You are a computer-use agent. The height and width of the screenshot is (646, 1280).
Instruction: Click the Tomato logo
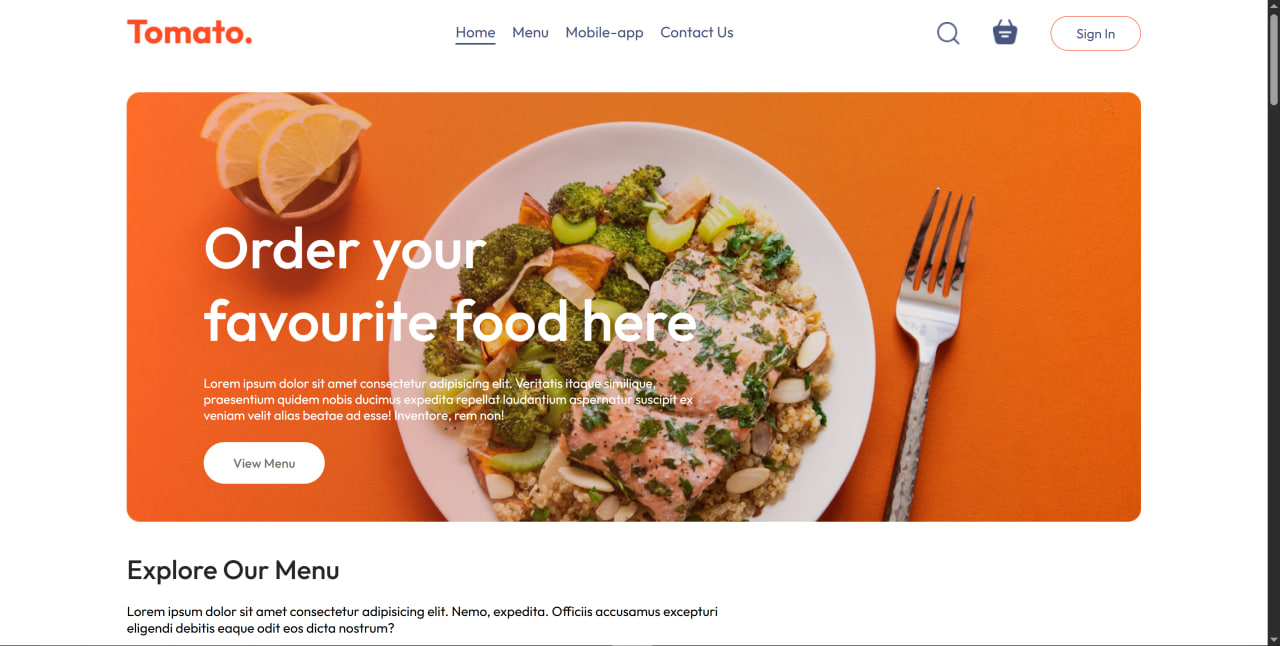(x=190, y=33)
